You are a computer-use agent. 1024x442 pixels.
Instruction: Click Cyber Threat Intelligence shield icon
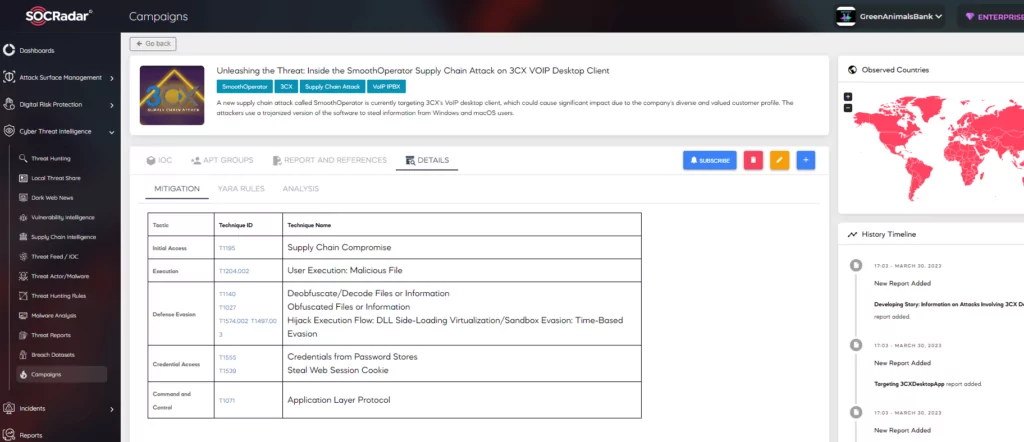pyautogui.click(x=9, y=131)
